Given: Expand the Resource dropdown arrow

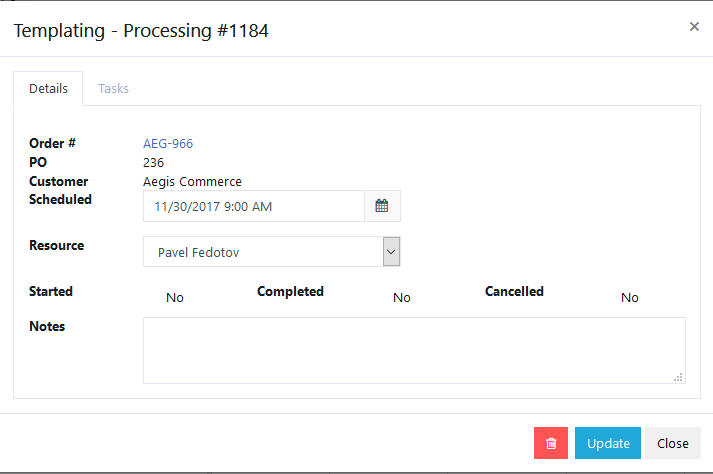Looking at the screenshot, I should pos(391,252).
